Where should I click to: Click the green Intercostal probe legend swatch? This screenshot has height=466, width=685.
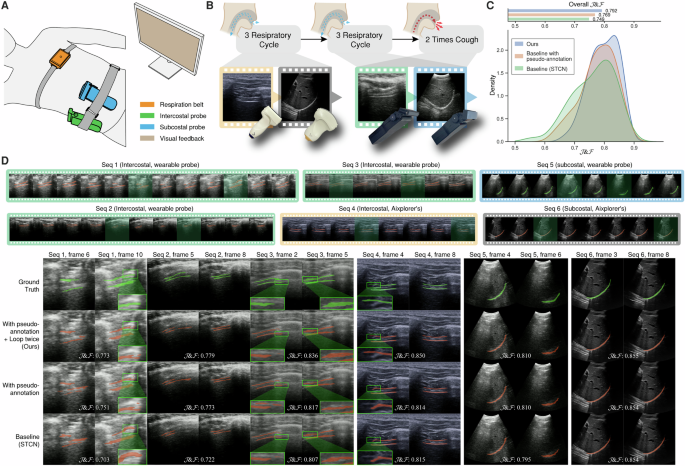tap(147, 116)
